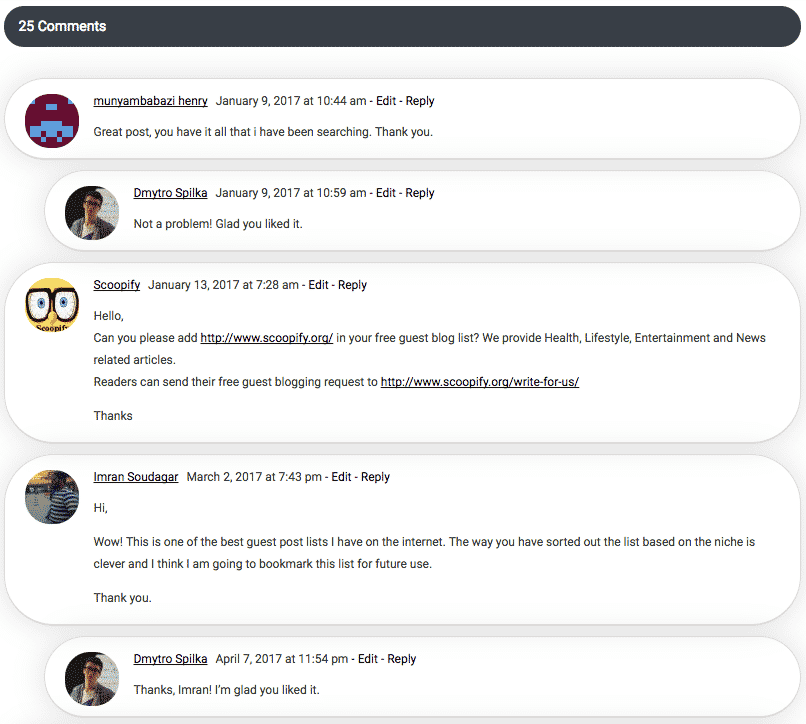806x724 pixels.
Task: Click Imran Soudagar's profile picture
Action: pyautogui.click(x=52, y=497)
